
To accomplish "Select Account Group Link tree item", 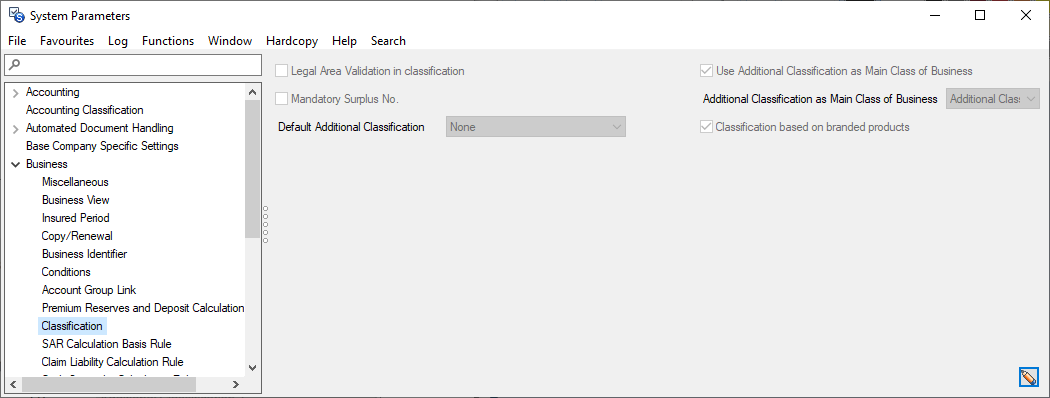I will tap(89, 290).
